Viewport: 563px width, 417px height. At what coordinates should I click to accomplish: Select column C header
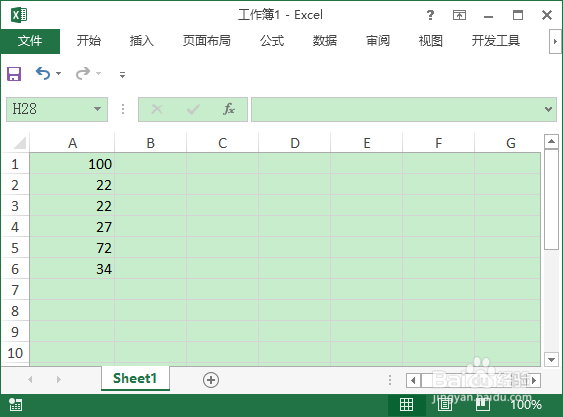(223, 143)
